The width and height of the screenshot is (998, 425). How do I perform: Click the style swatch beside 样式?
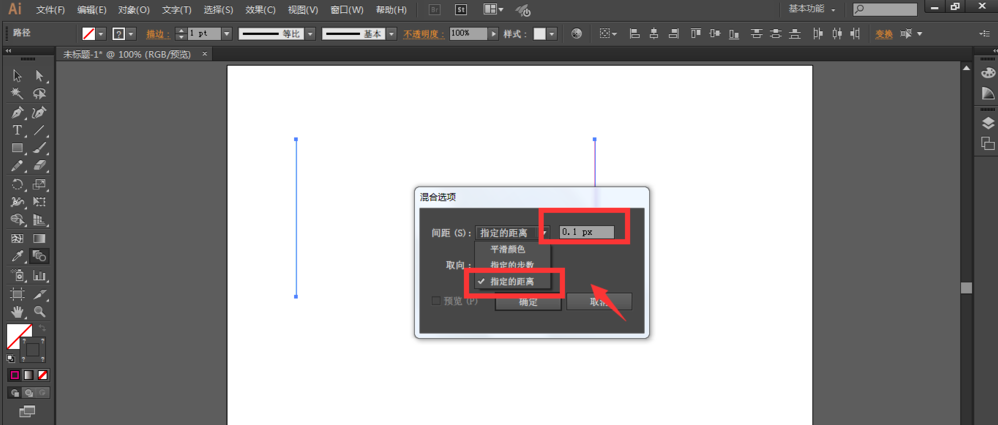tap(540, 33)
